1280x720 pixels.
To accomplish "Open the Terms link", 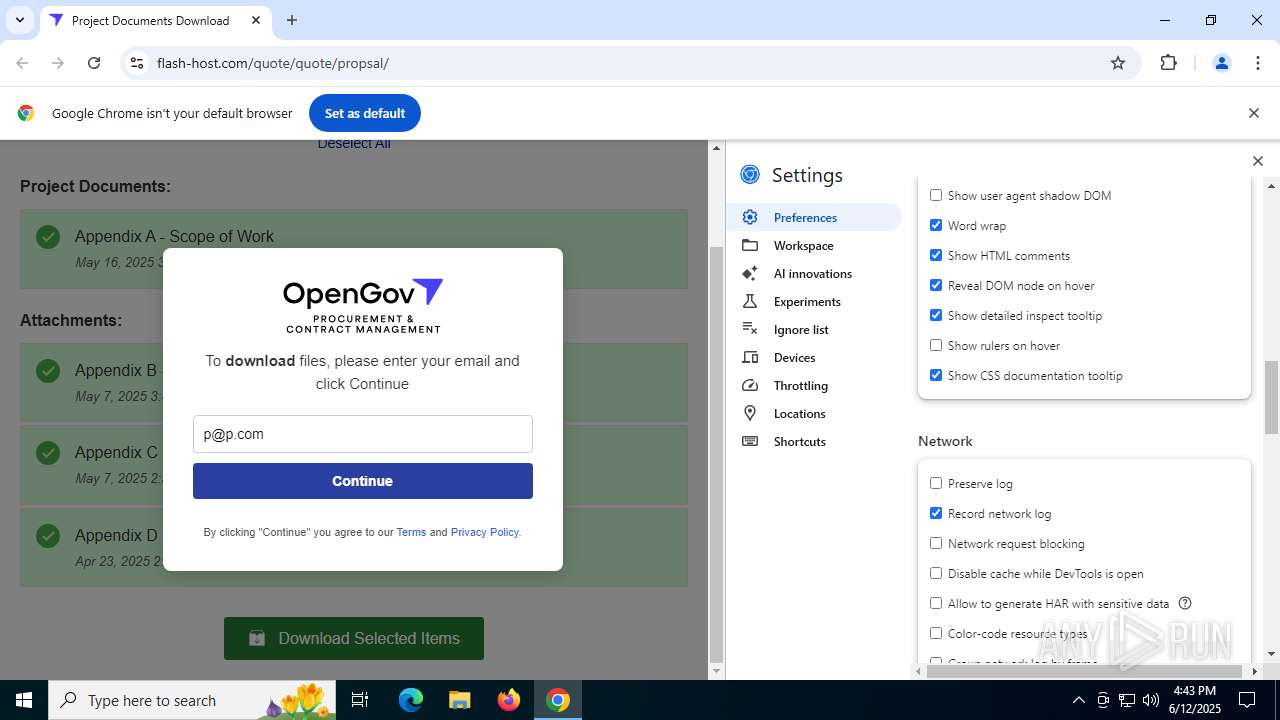I will point(411,532).
